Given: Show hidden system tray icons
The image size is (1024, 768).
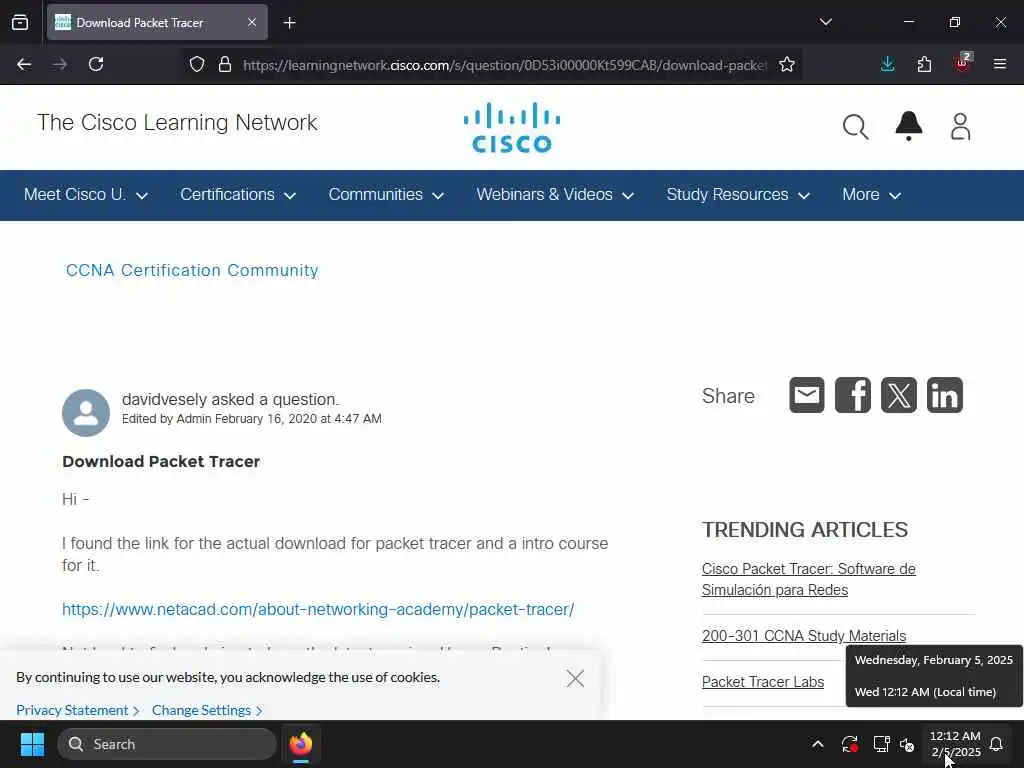Looking at the screenshot, I should pos(818,744).
